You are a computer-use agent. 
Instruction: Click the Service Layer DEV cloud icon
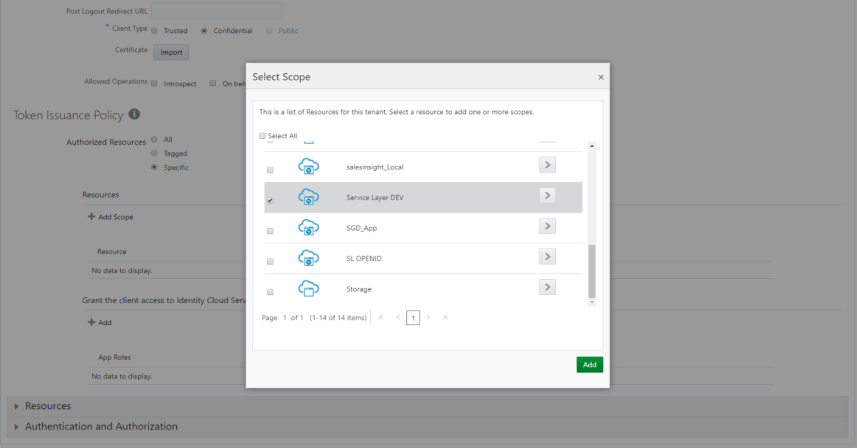click(x=308, y=197)
